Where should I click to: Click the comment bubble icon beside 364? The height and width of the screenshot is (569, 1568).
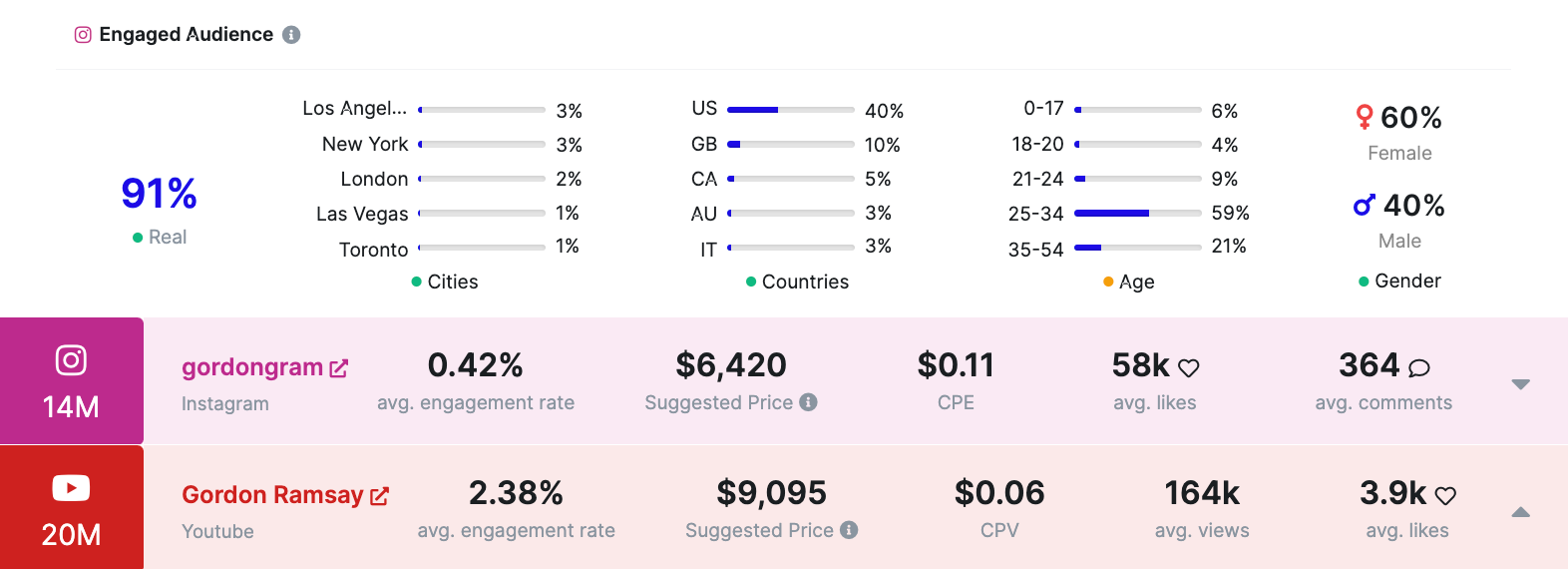coord(1418,368)
